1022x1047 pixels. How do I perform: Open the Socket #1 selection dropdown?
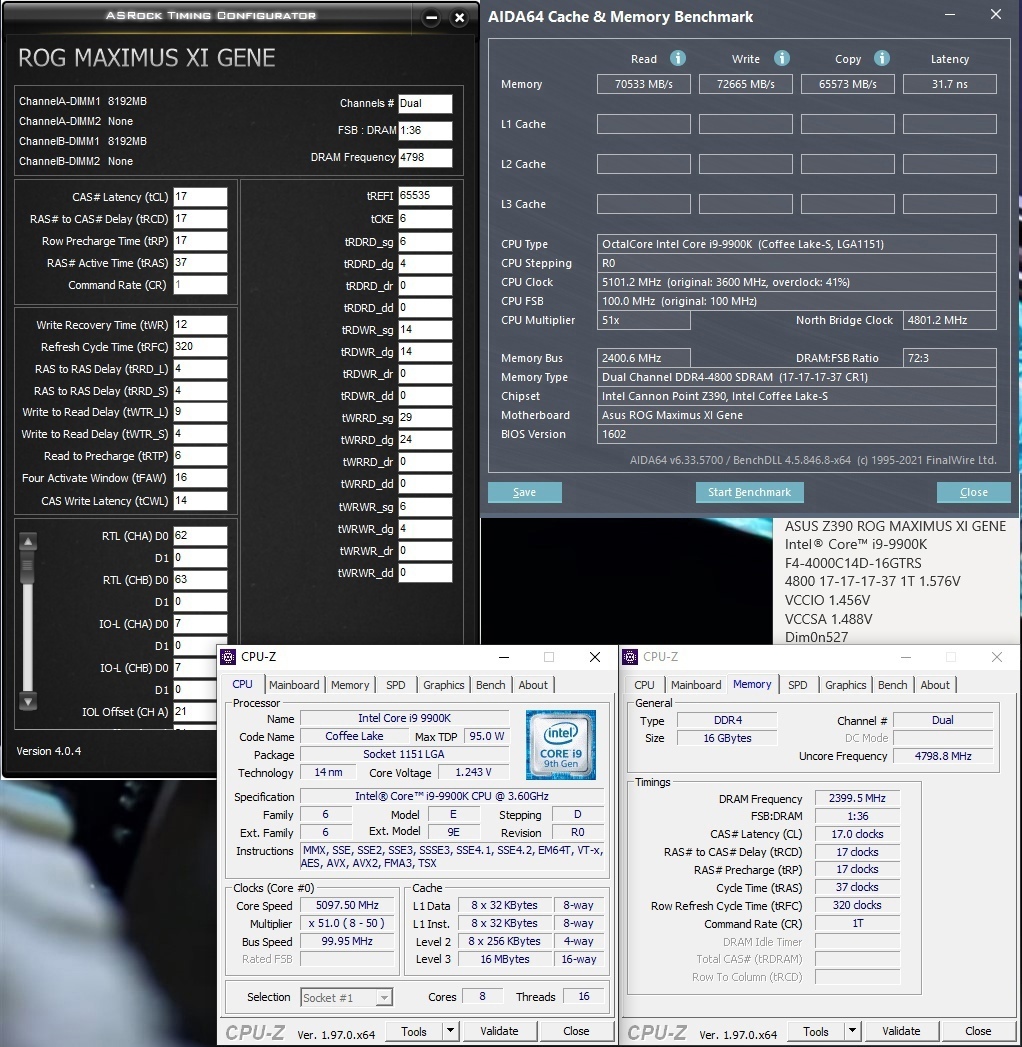click(384, 998)
